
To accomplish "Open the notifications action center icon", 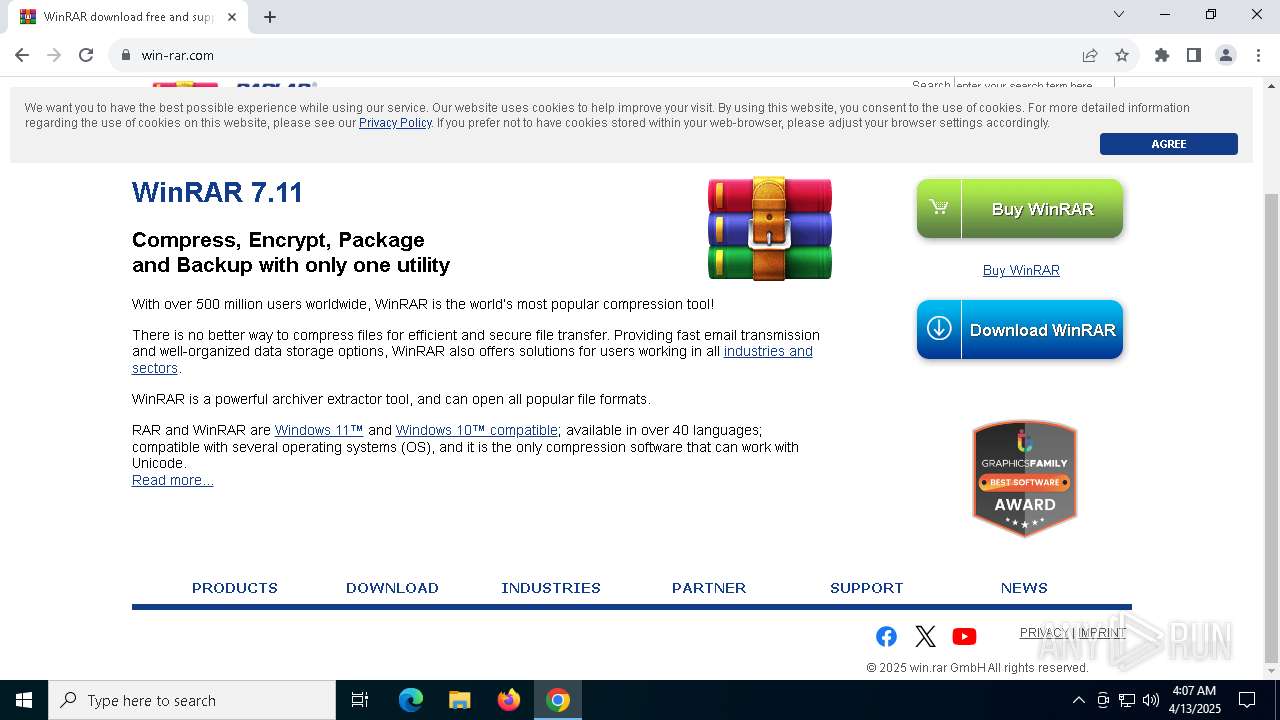I will (x=1247, y=700).
